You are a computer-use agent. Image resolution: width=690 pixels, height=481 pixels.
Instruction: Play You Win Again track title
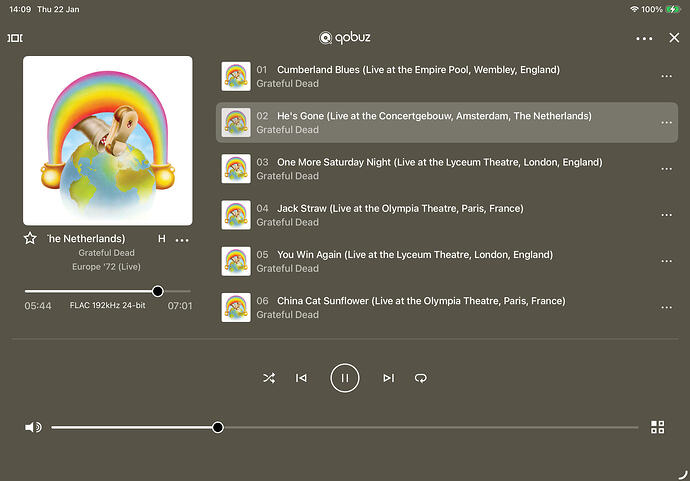click(415, 254)
